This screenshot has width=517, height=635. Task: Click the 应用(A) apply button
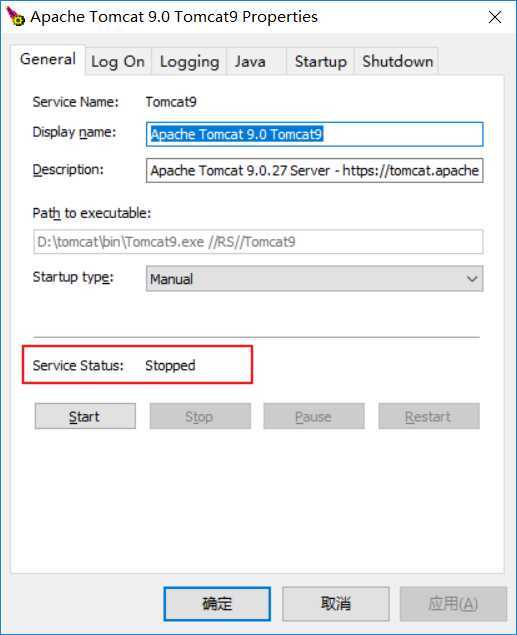[x=453, y=604]
